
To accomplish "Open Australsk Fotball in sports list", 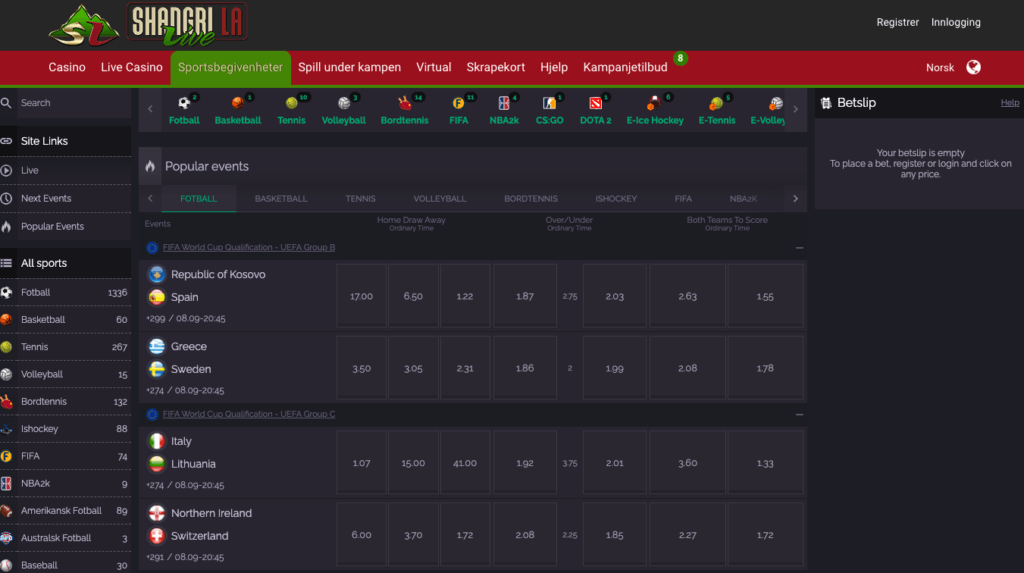I will point(65,538).
